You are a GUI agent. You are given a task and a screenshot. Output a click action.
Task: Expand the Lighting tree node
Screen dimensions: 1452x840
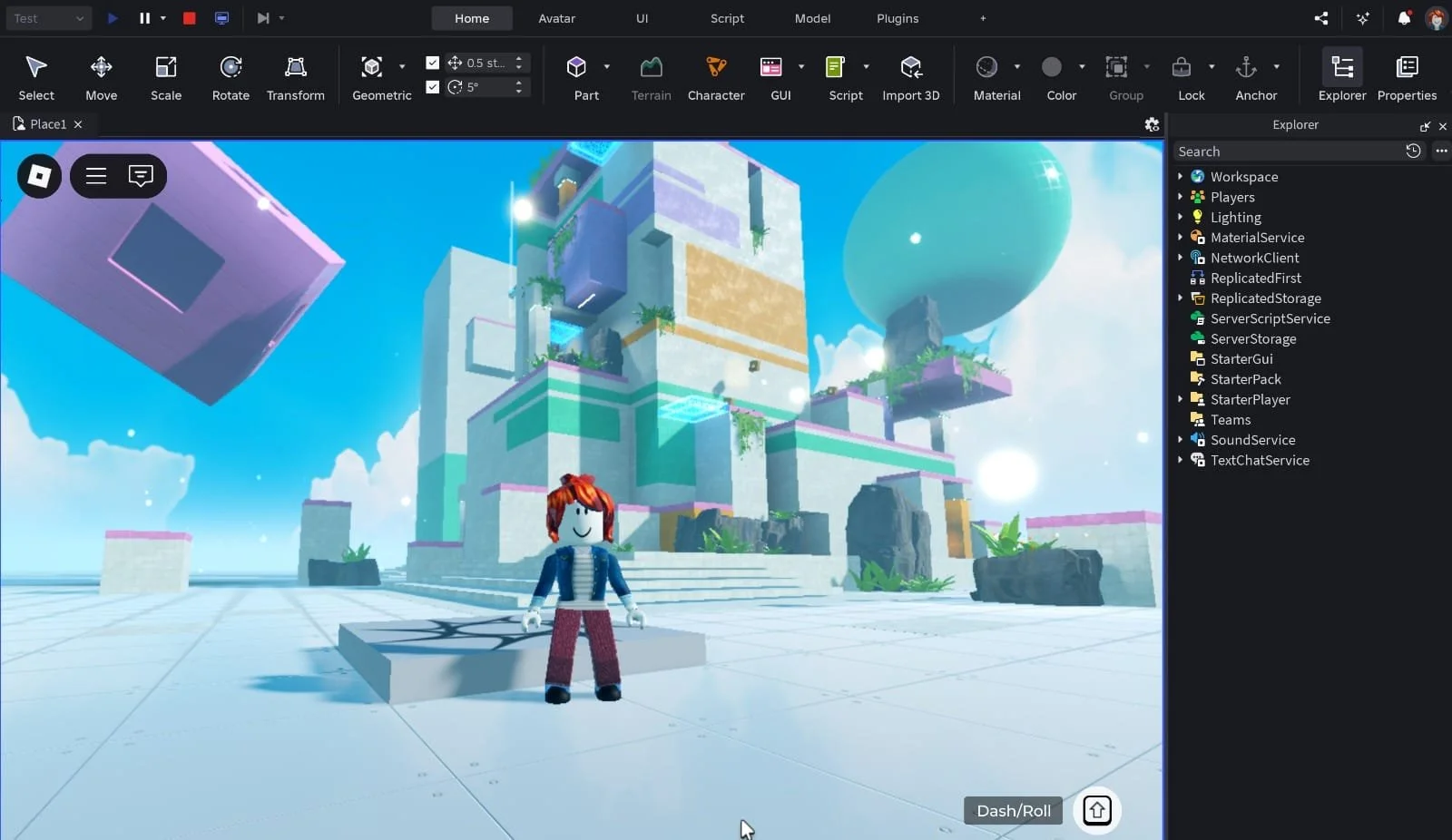pos(1180,217)
